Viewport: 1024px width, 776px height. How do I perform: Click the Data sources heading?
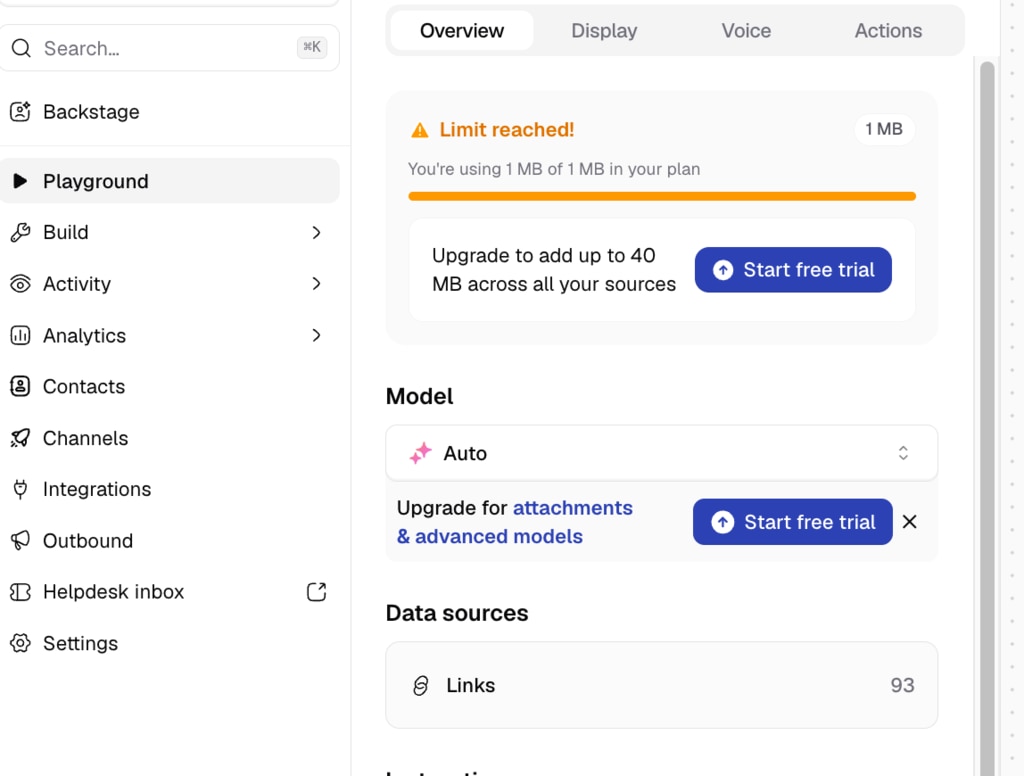pos(457,613)
